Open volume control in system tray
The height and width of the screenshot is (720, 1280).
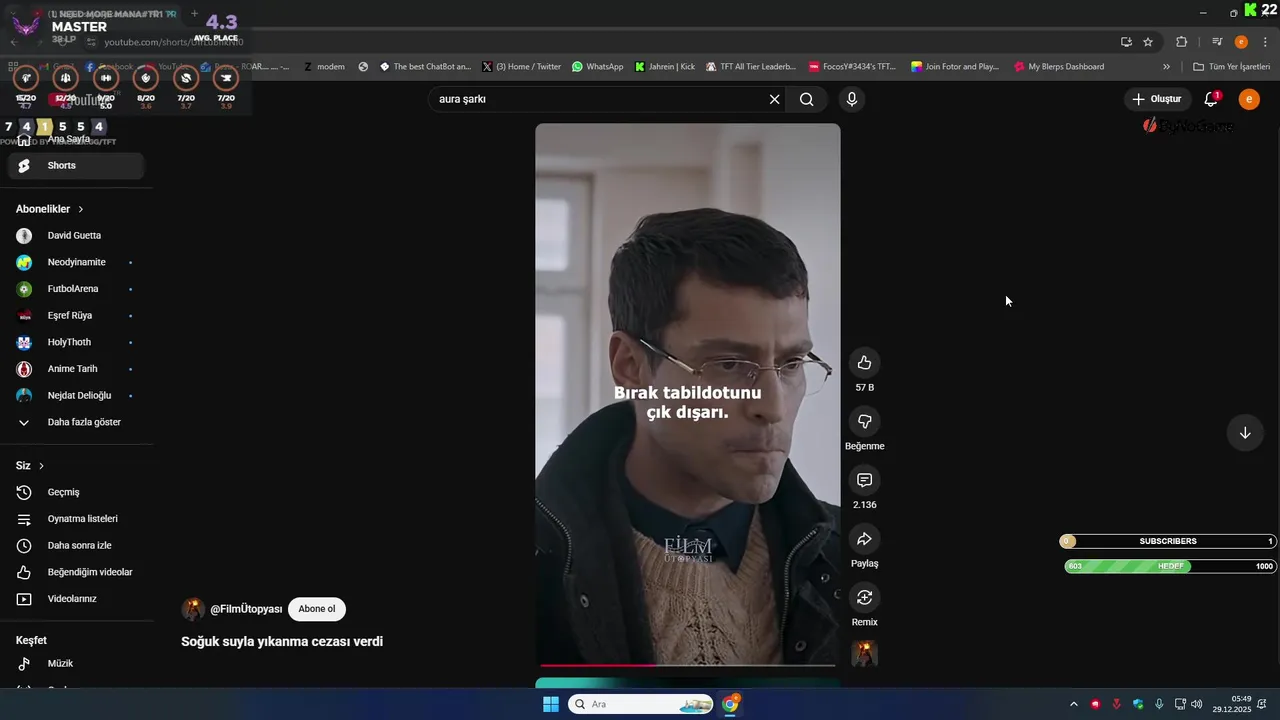point(1197,704)
